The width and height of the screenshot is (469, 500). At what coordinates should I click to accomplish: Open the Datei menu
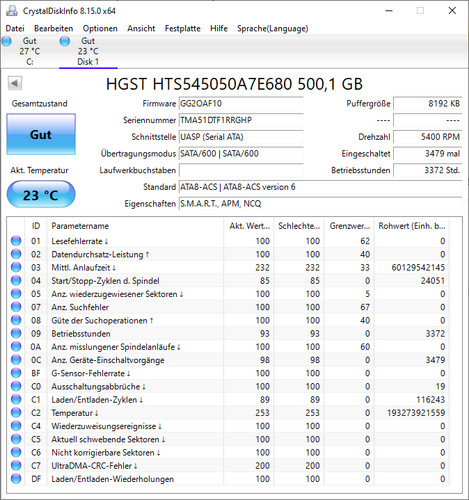[15, 28]
